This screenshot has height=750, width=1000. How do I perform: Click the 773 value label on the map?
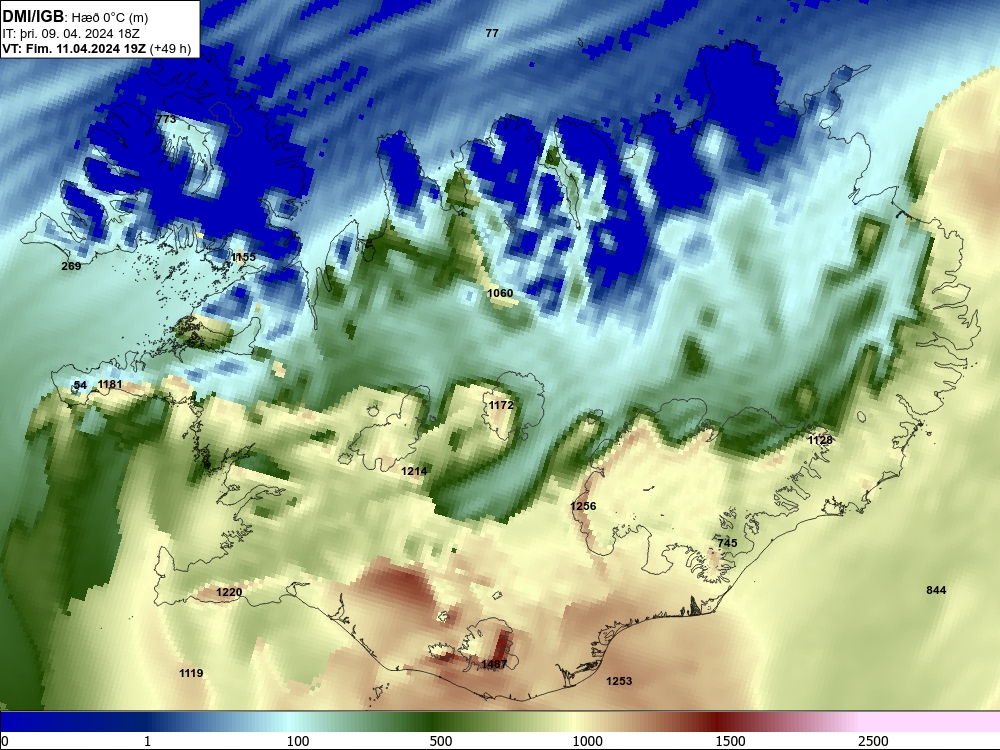[166, 119]
